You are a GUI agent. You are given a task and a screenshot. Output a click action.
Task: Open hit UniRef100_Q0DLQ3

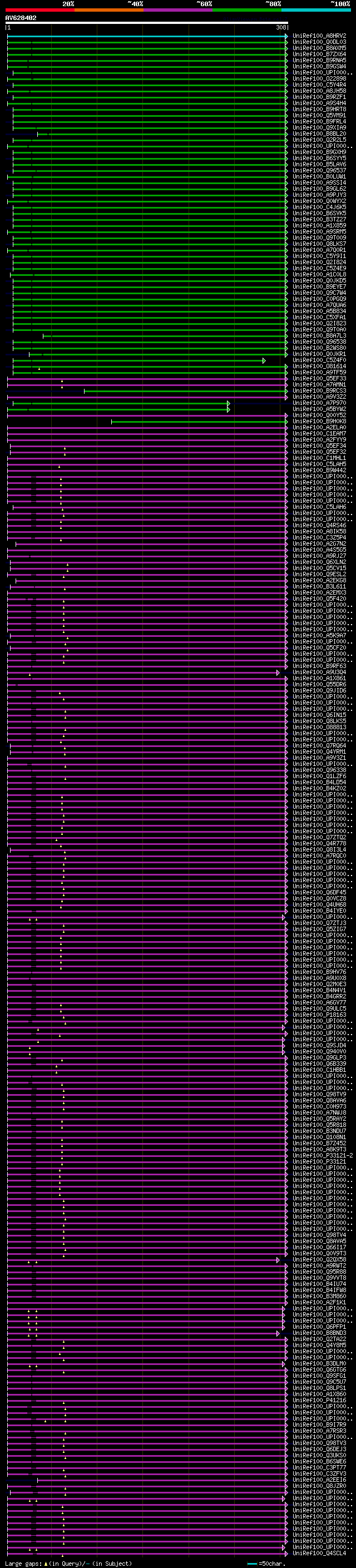click(x=319, y=42)
